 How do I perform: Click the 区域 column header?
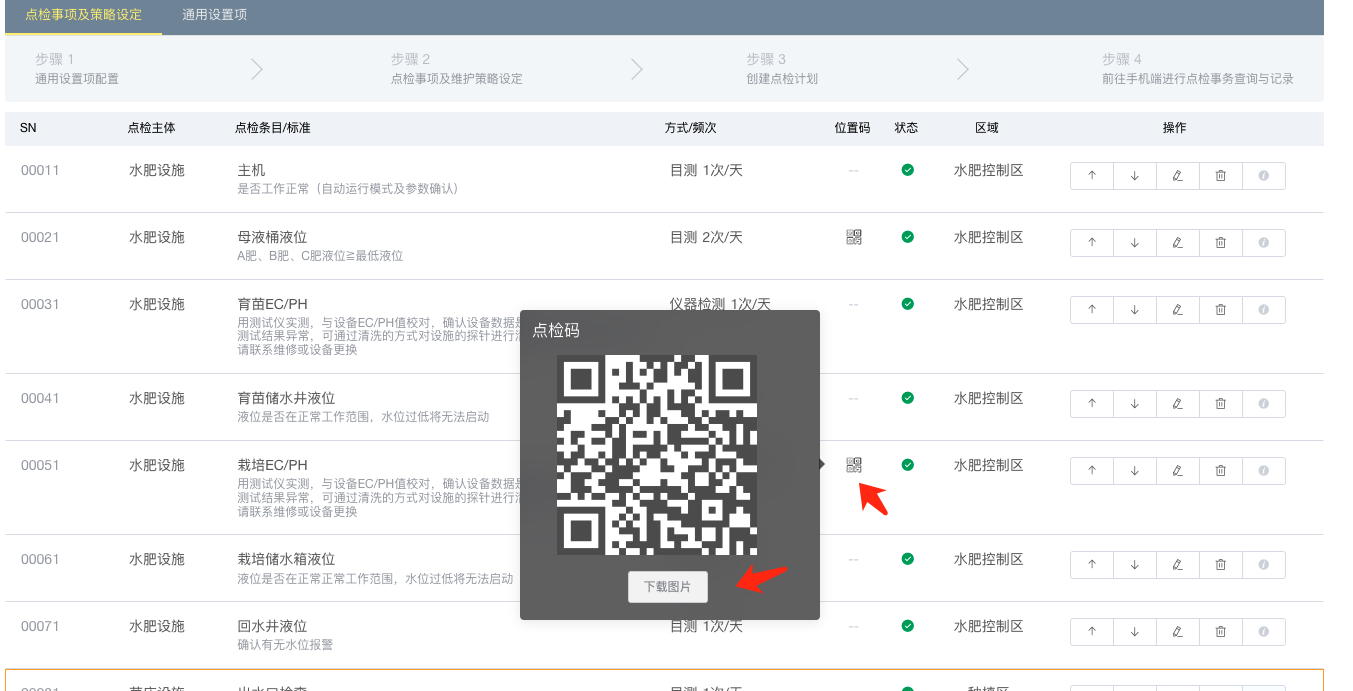(x=987, y=128)
